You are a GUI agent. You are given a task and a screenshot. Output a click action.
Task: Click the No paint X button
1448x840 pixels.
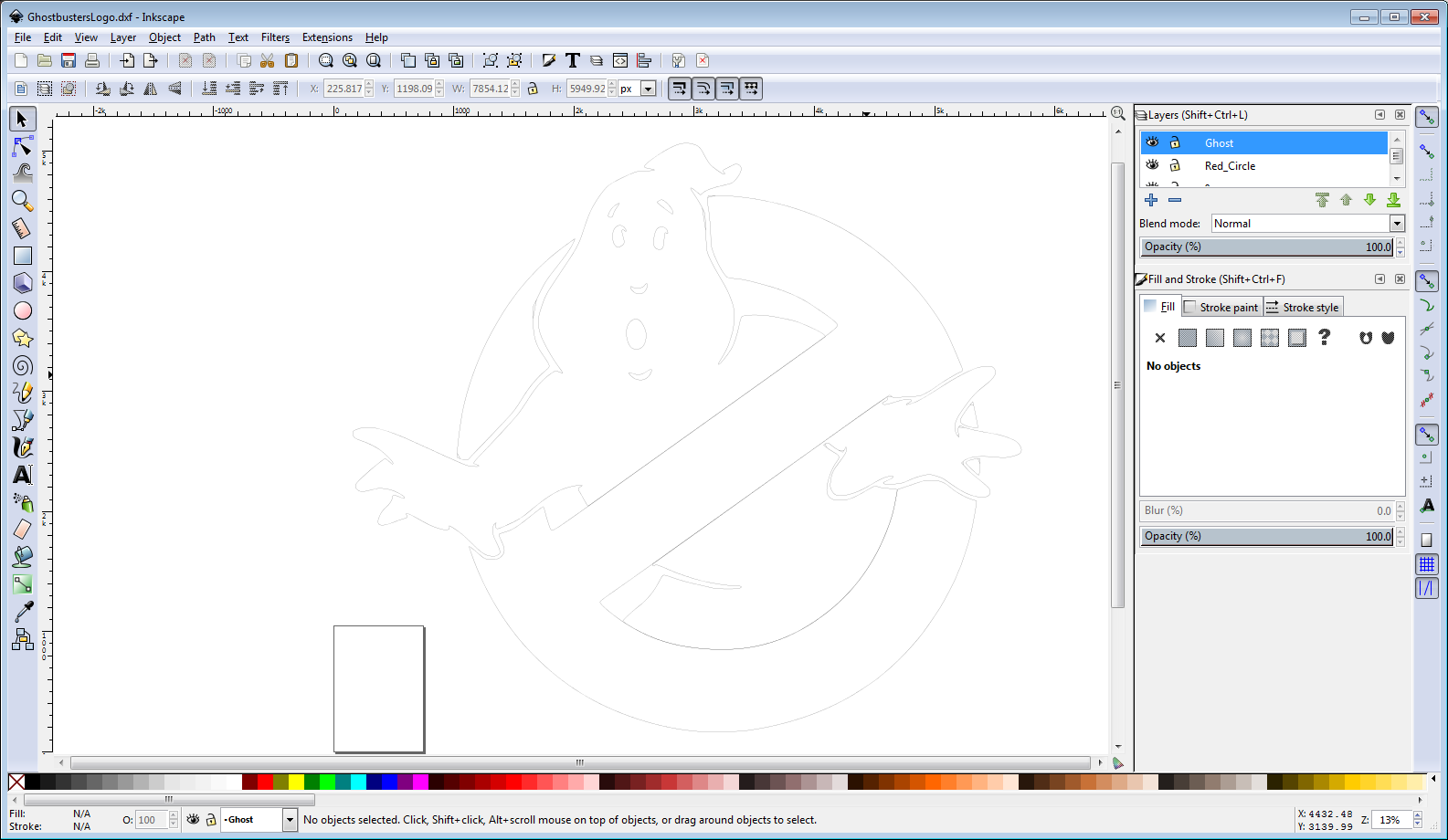point(1160,338)
